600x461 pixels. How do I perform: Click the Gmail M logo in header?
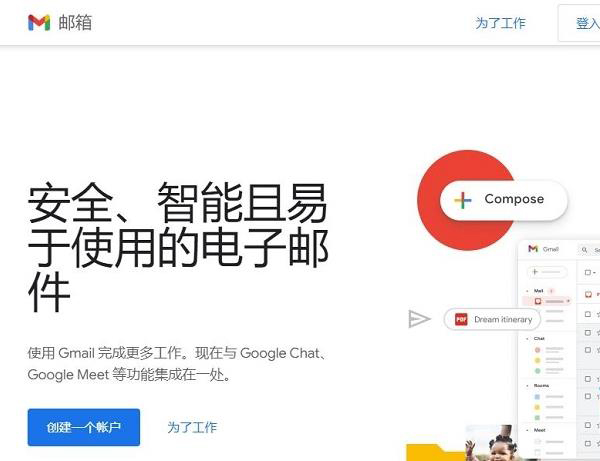[x=39, y=23]
